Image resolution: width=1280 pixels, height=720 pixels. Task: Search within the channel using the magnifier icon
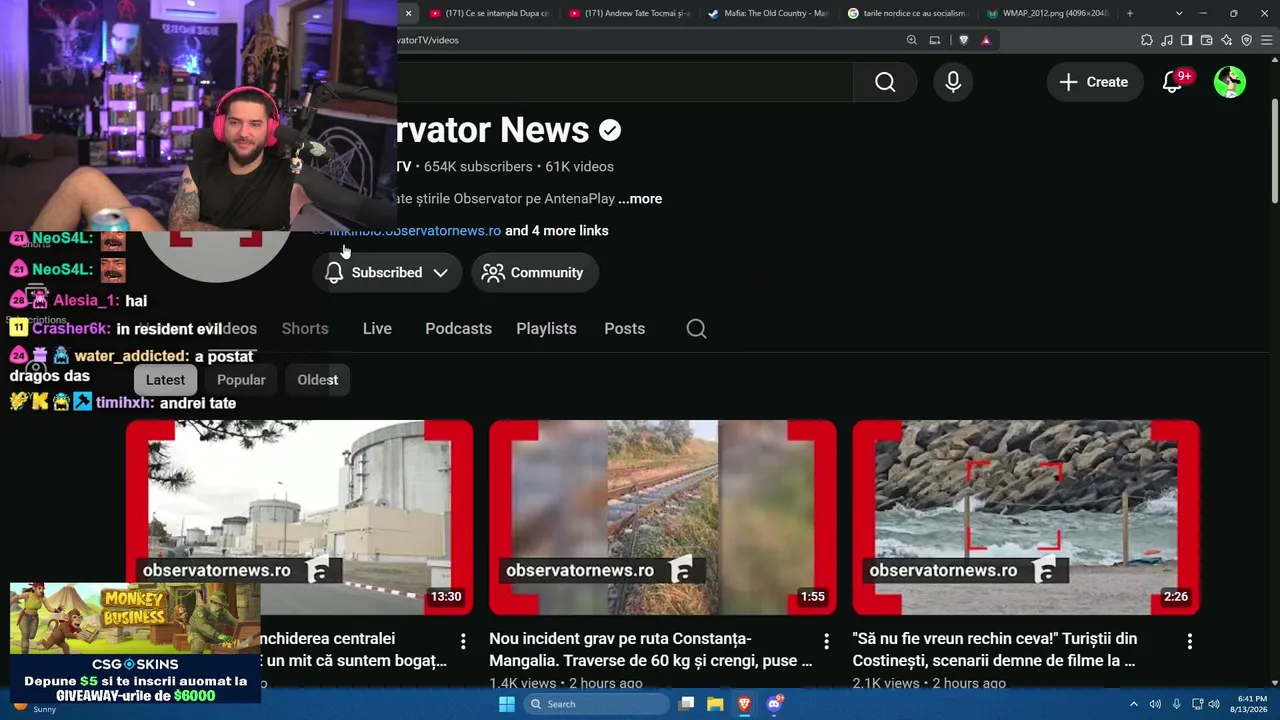(x=697, y=329)
